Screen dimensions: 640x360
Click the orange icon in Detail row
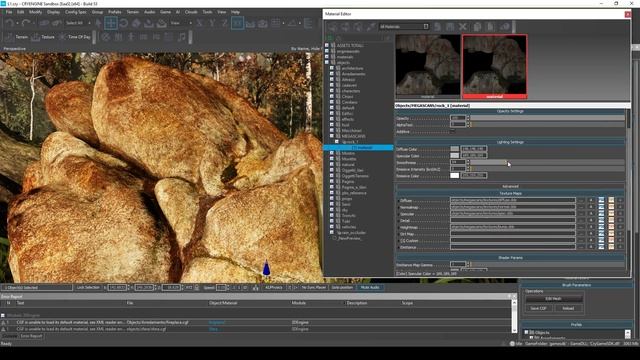[x=611, y=220]
